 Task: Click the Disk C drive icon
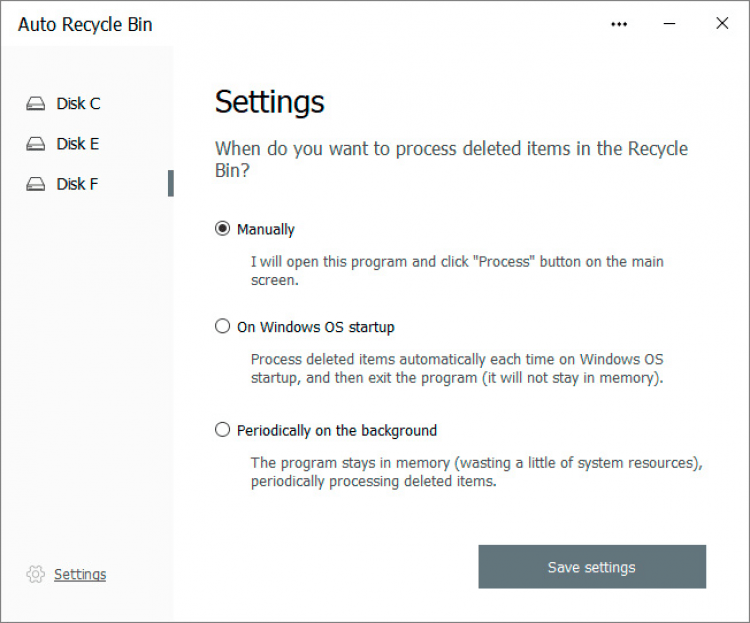point(36,104)
